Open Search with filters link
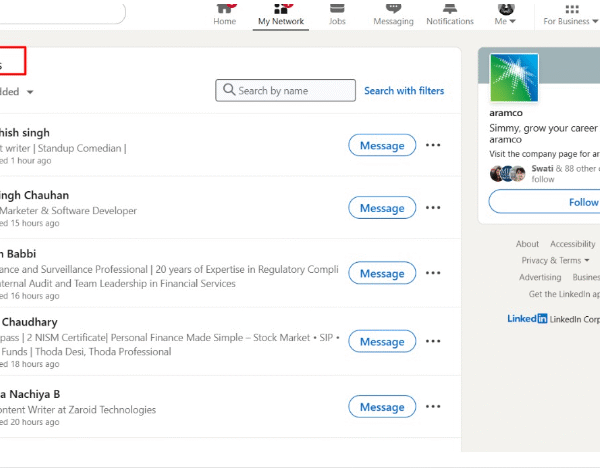The image size is (600, 474). pos(404,91)
